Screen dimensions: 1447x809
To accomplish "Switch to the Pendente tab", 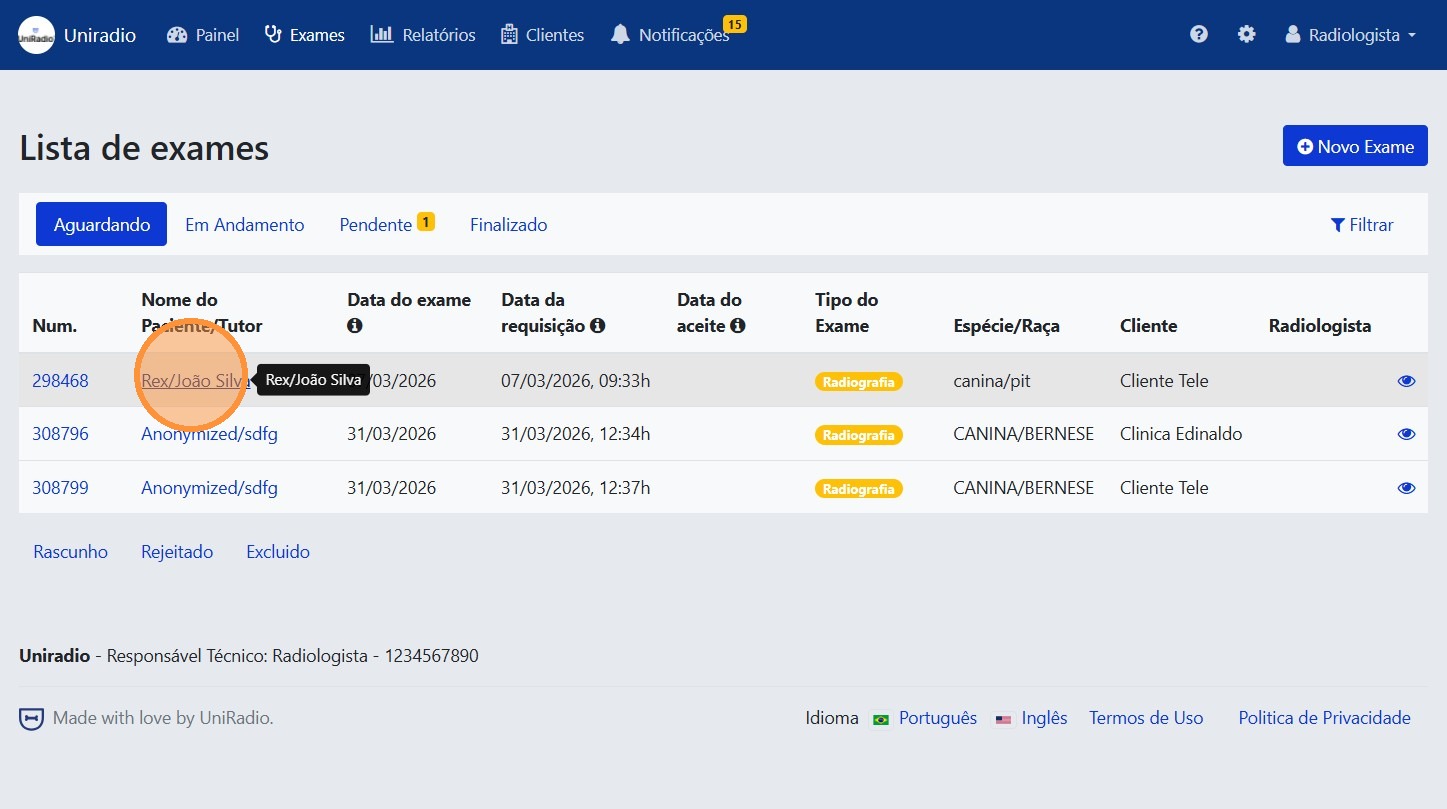I will coord(376,225).
